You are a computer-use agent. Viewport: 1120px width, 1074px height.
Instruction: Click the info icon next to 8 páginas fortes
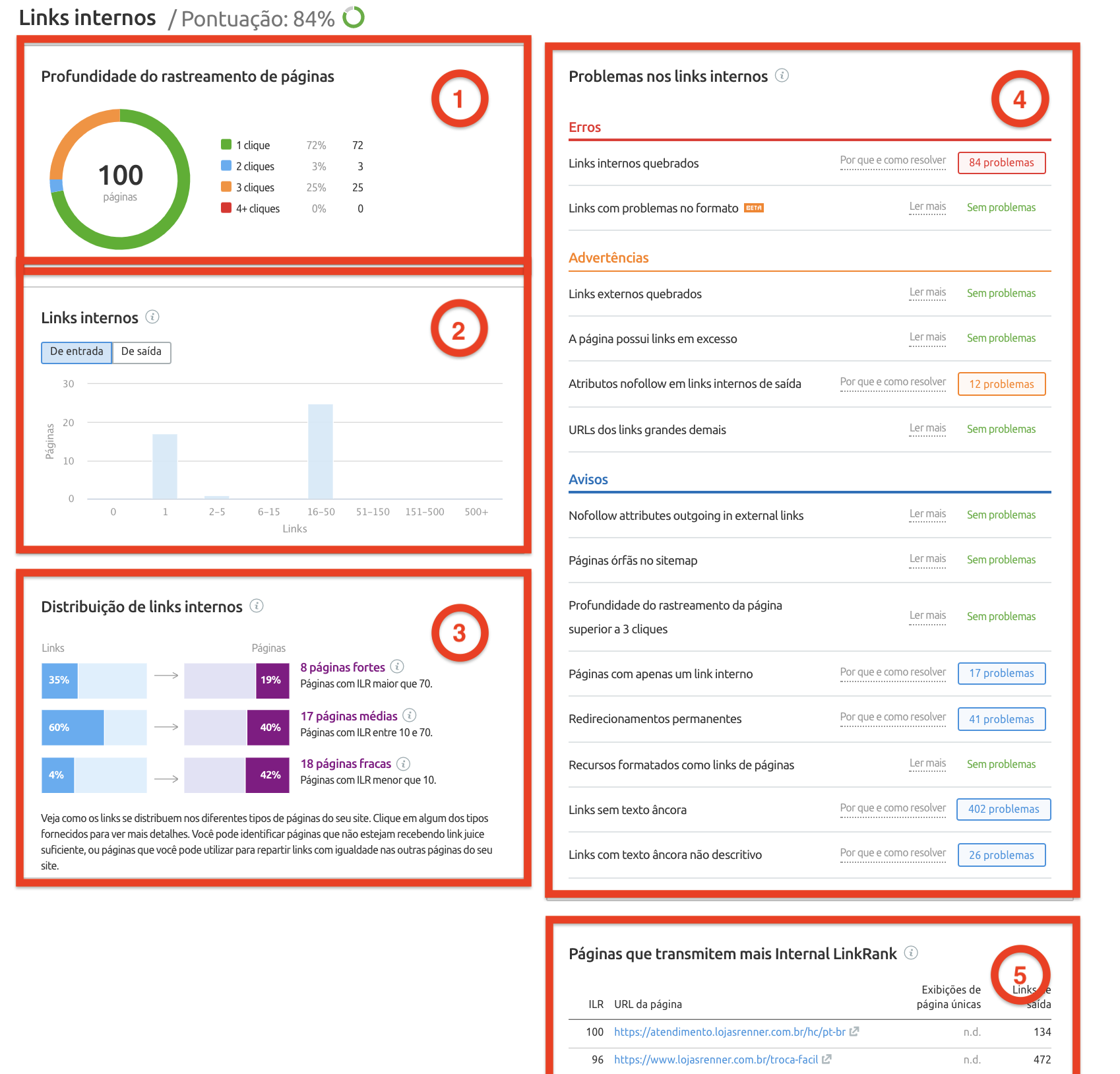398,667
